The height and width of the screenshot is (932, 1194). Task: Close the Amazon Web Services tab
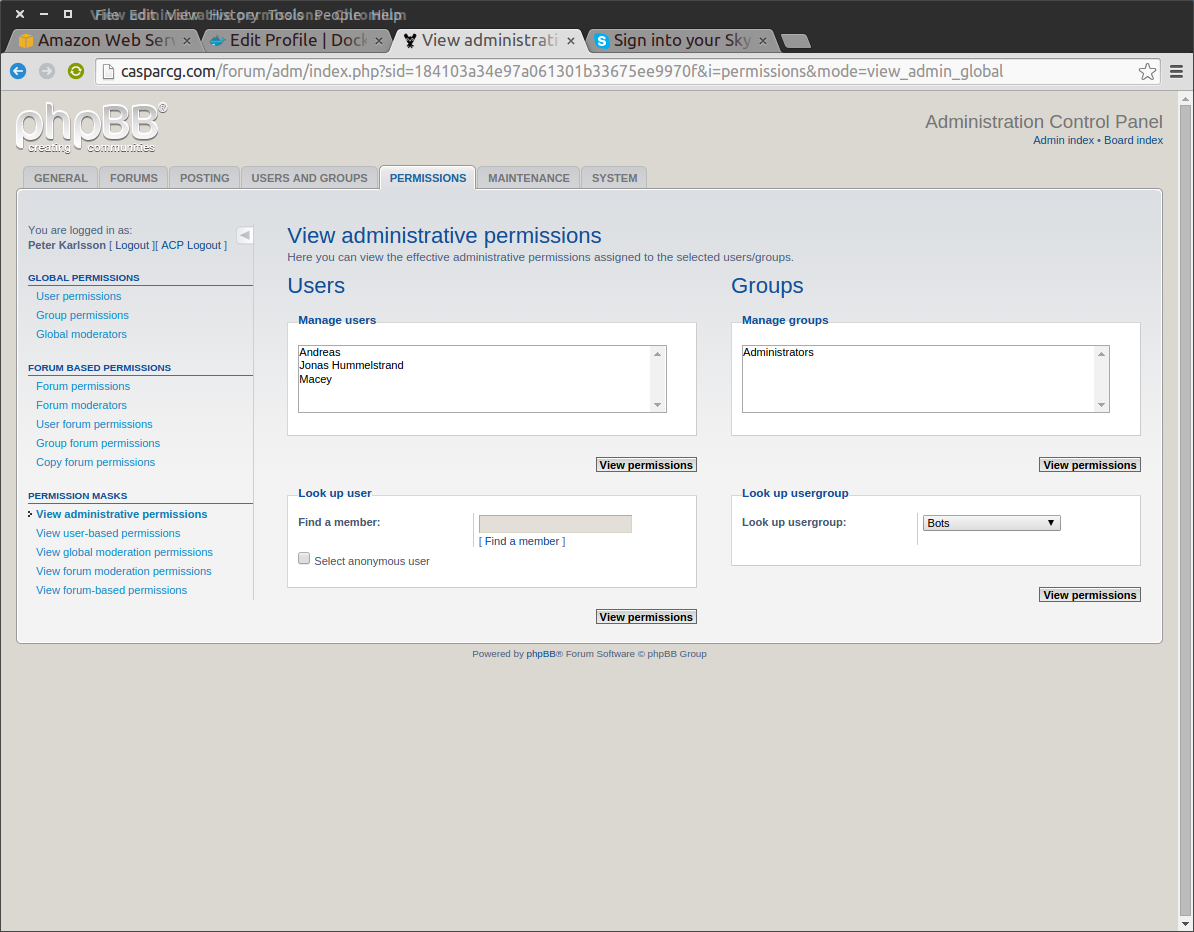(x=187, y=41)
